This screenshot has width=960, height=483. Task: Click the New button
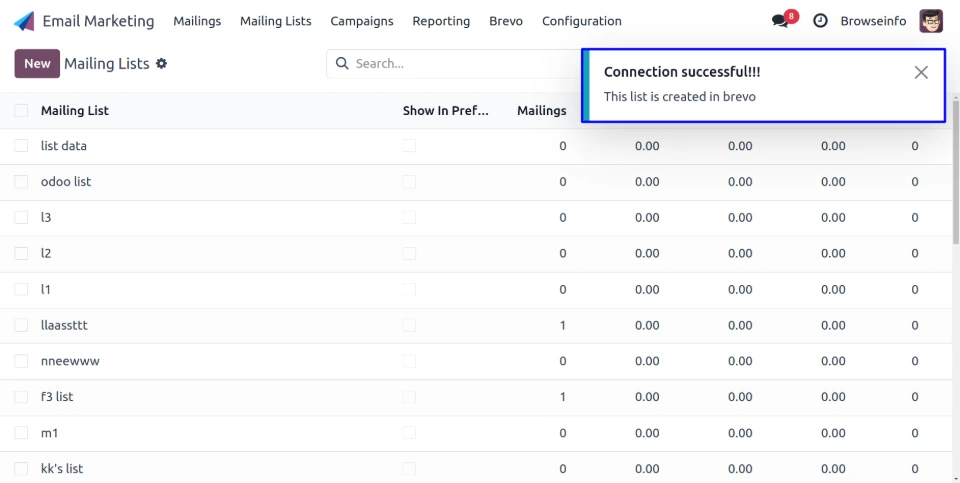point(37,64)
